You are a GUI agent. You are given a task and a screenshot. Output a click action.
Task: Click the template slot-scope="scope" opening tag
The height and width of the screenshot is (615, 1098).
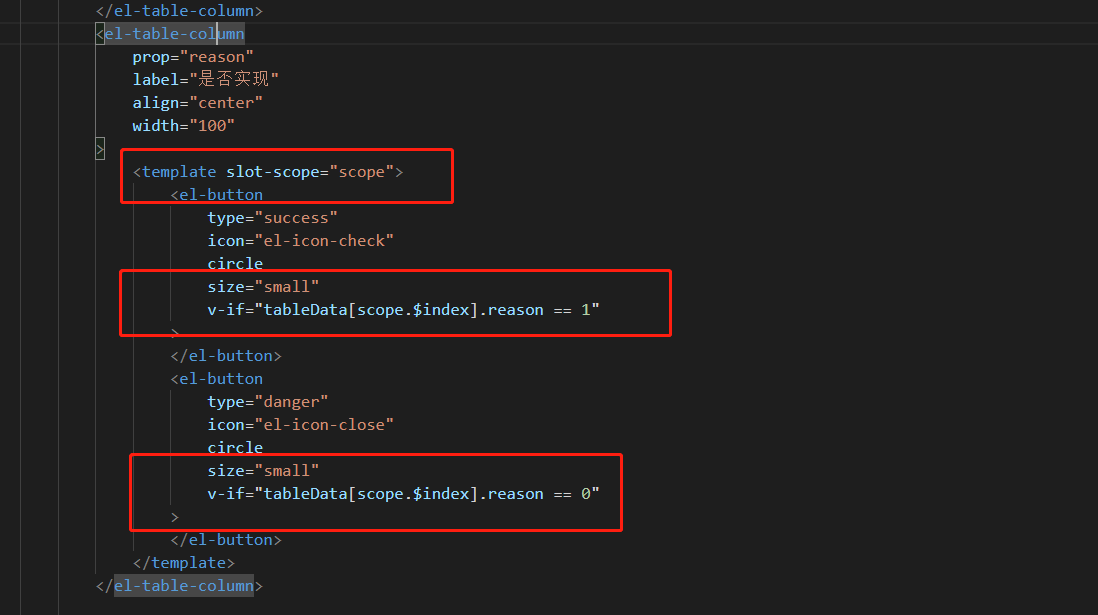(268, 172)
